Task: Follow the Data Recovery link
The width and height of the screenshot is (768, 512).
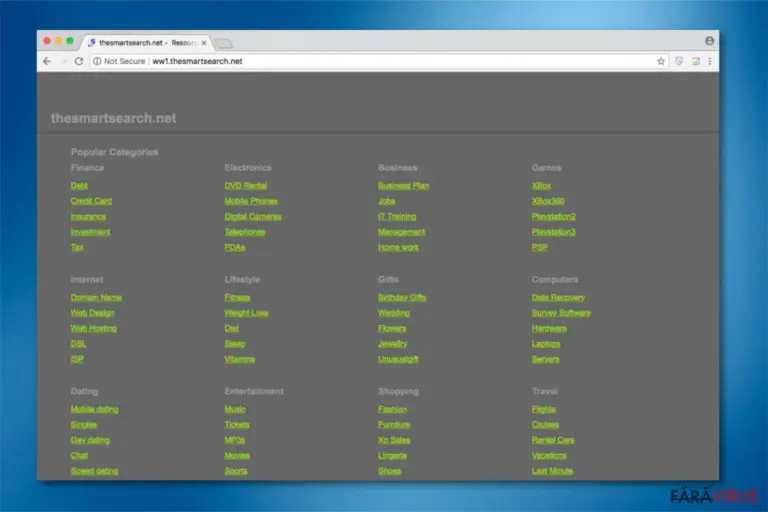Action: tap(558, 297)
